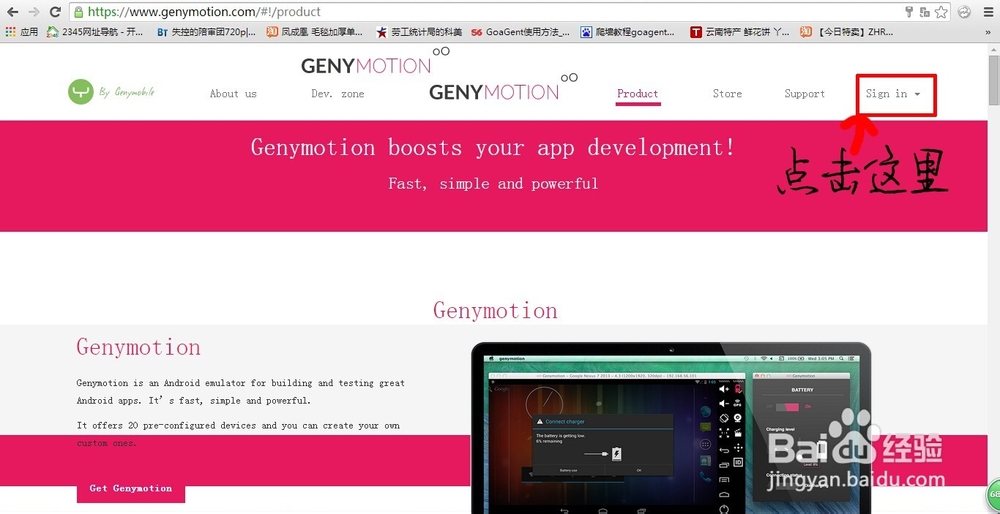The width and height of the screenshot is (1000, 514).
Task: Open the 爬墙教程goagent bookmark
Action: (x=628, y=32)
